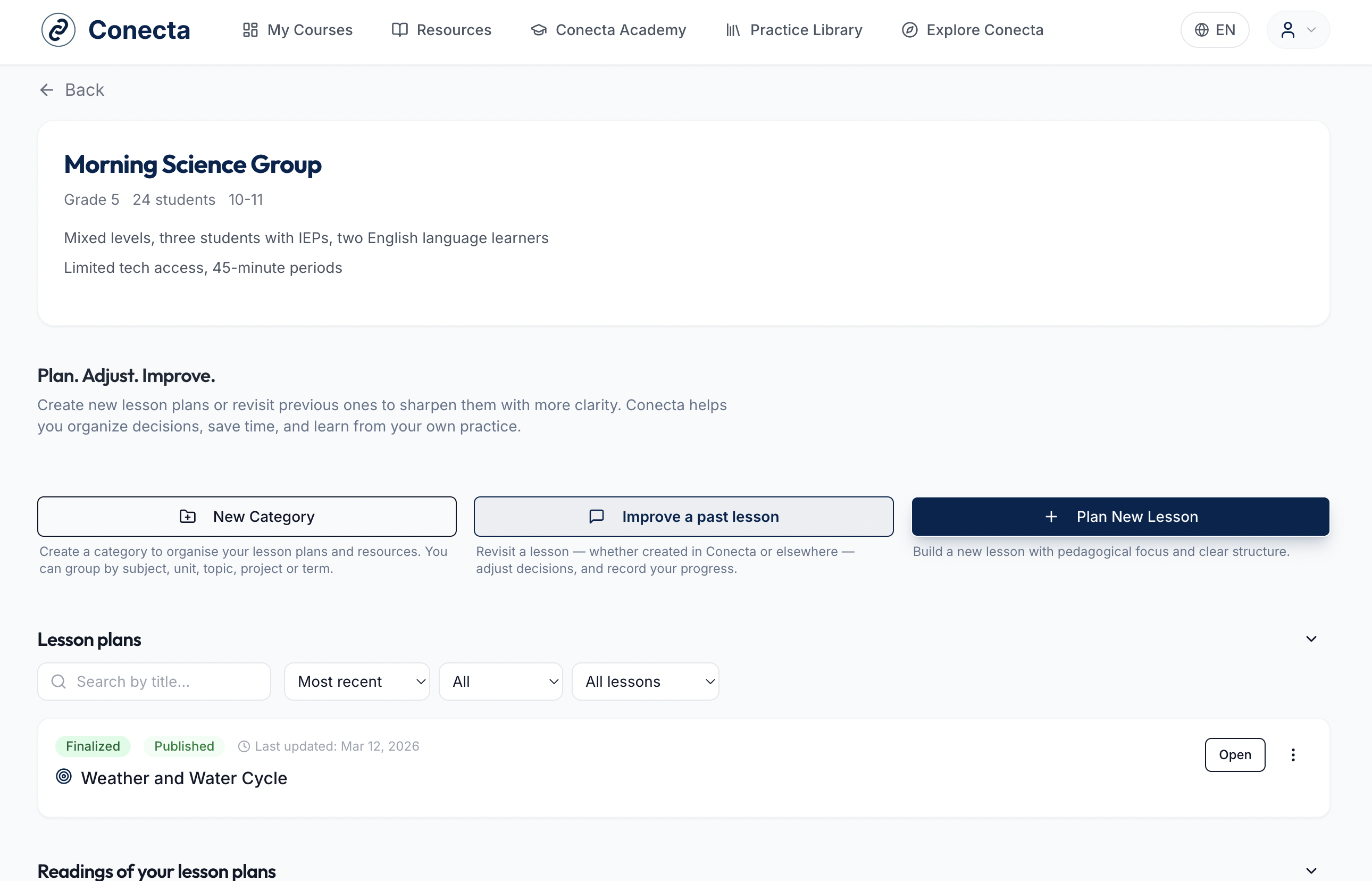Click target icon beside Weather and Water Cycle
The height and width of the screenshot is (881, 1372).
pos(64,776)
